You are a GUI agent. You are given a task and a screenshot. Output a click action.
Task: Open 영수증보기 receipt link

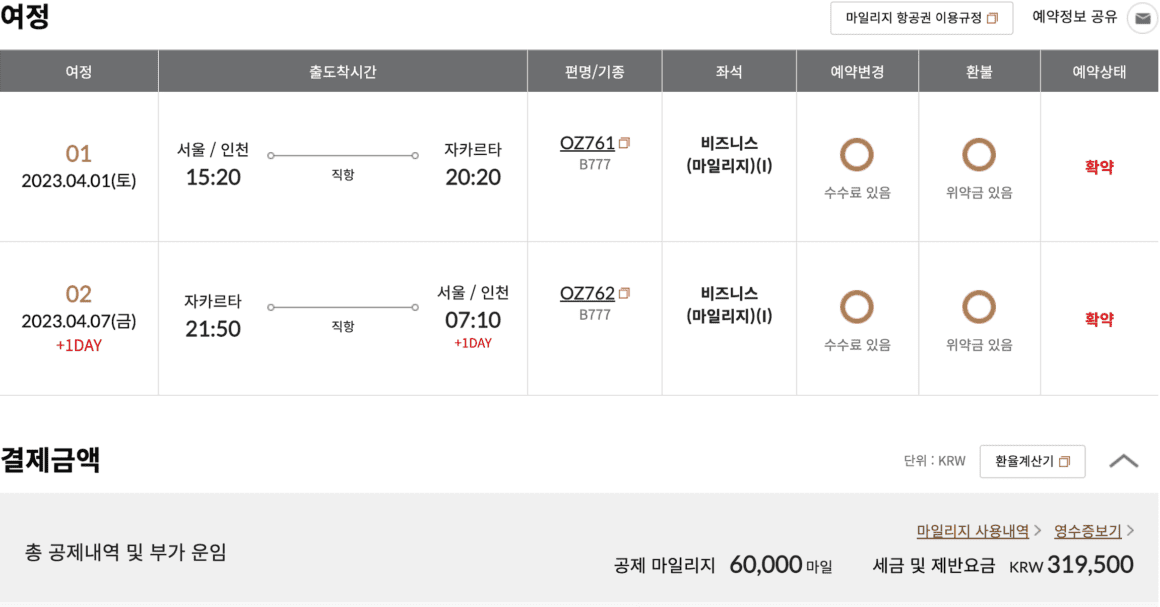pos(1088,531)
